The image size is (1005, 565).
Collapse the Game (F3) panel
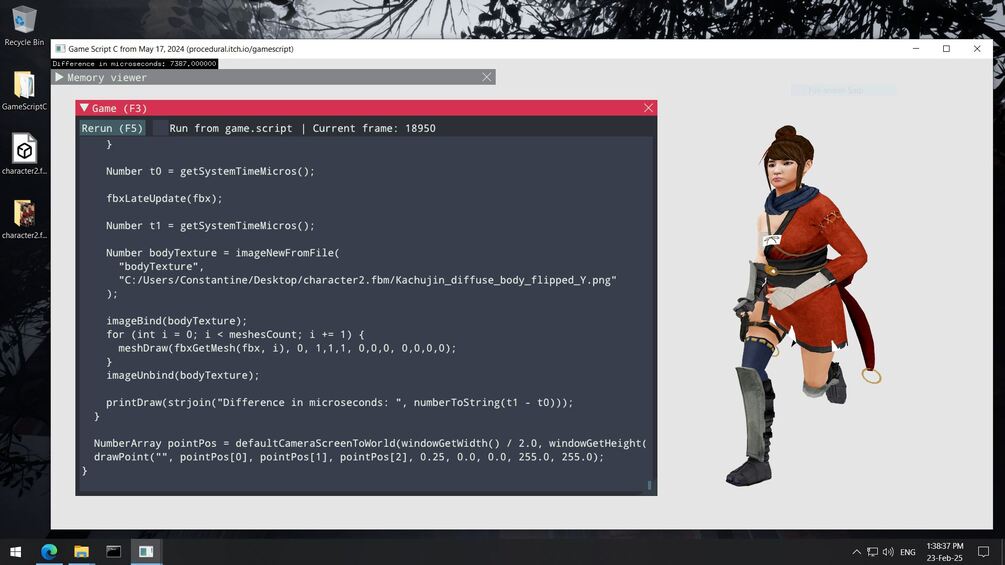84,108
